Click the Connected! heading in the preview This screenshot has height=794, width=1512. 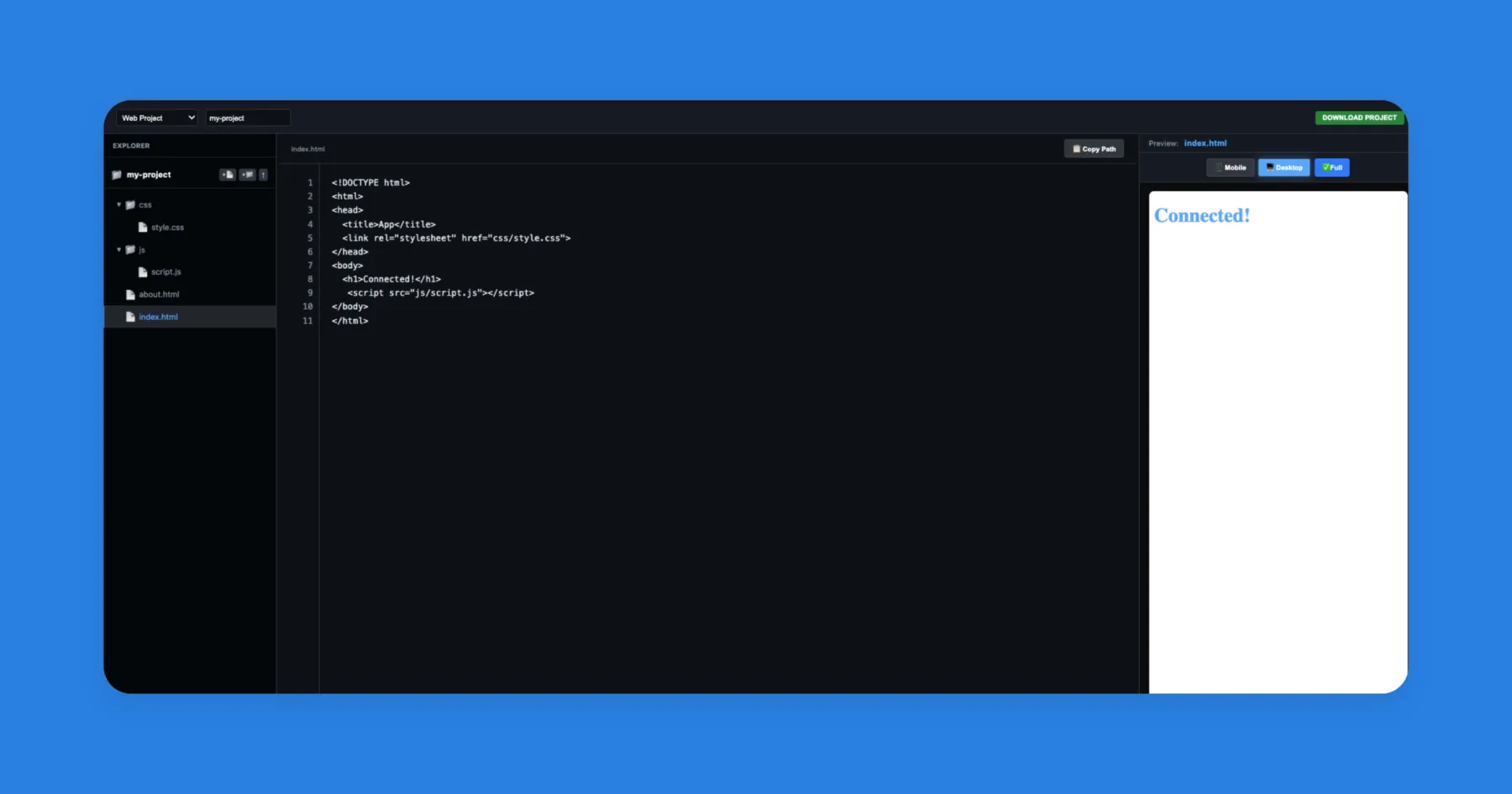[1202, 216]
